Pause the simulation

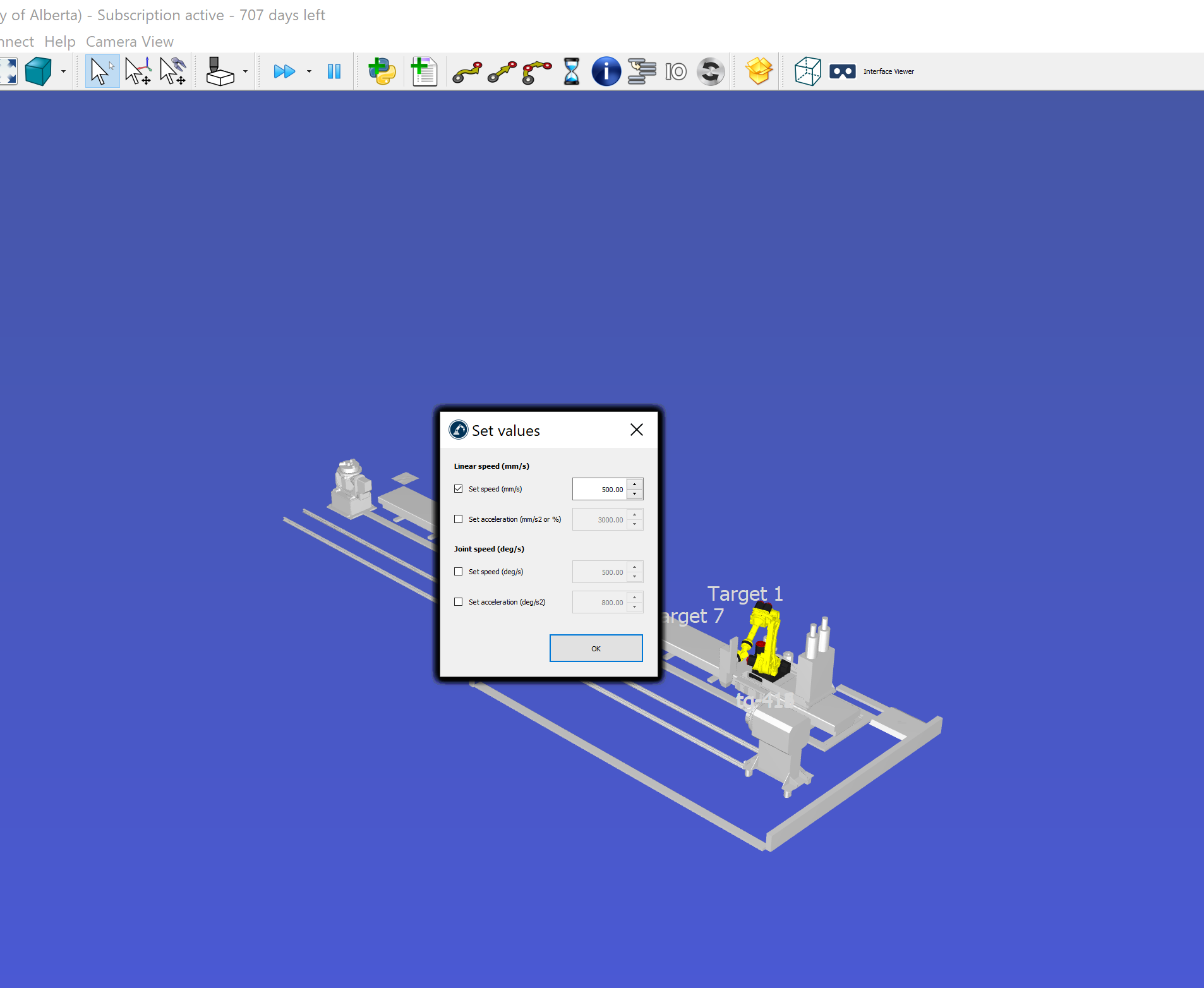[x=334, y=71]
